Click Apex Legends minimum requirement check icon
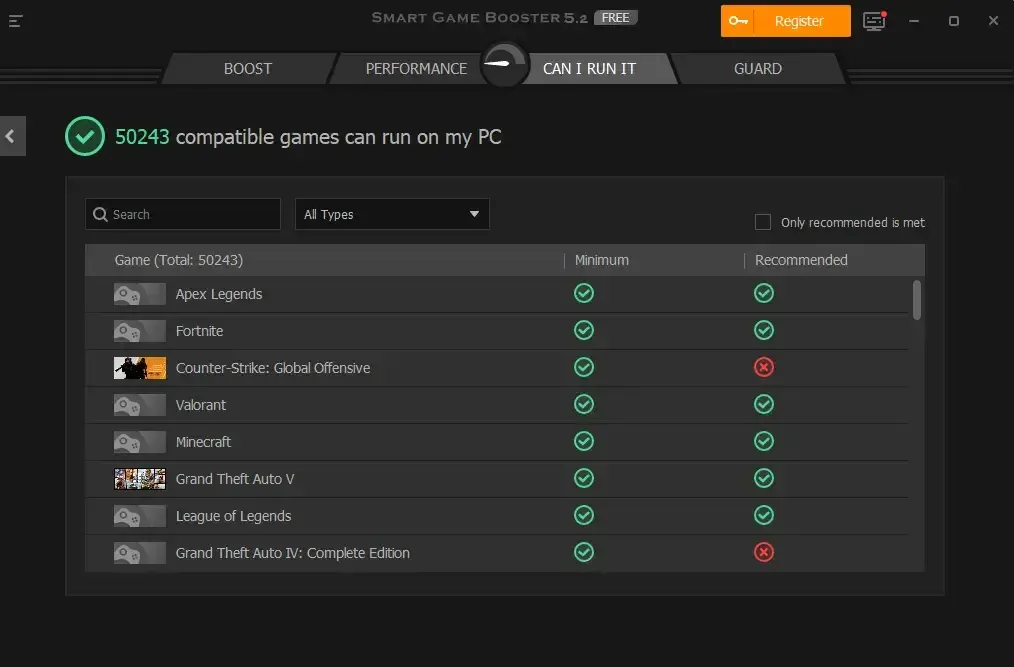The height and width of the screenshot is (667, 1014). coord(584,293)
